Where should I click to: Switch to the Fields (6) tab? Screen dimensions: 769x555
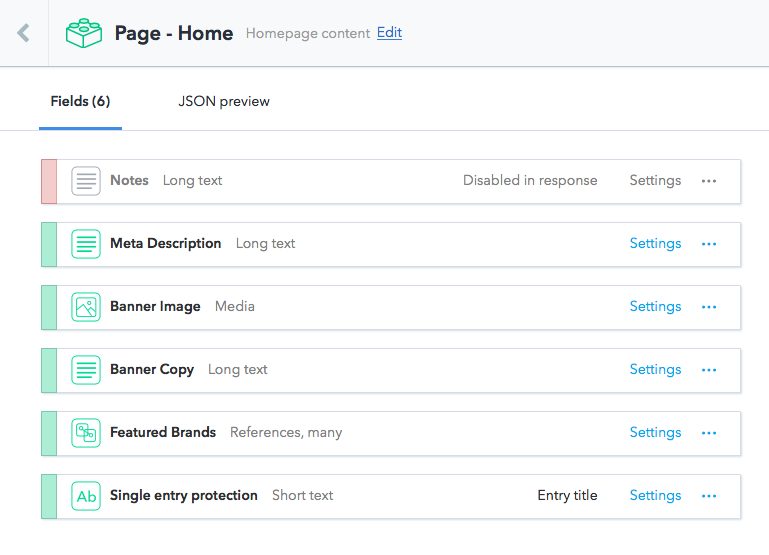click(80, 101)
